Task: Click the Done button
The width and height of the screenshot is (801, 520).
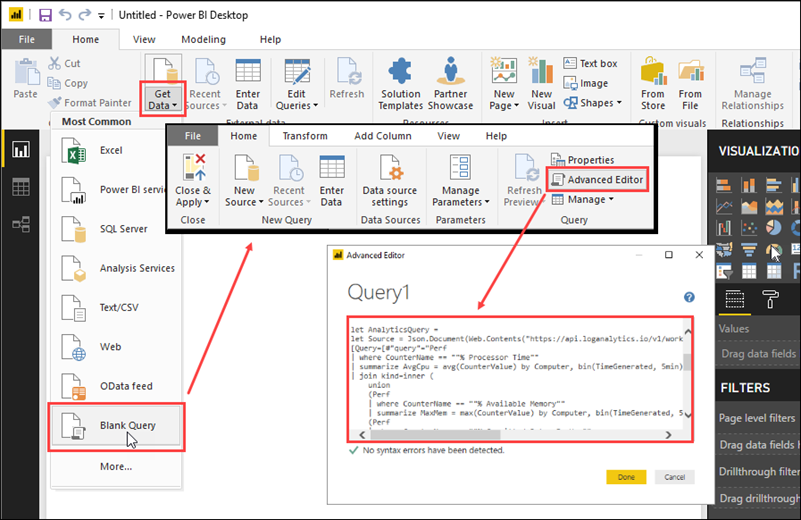Action: (x=626, y=477)
